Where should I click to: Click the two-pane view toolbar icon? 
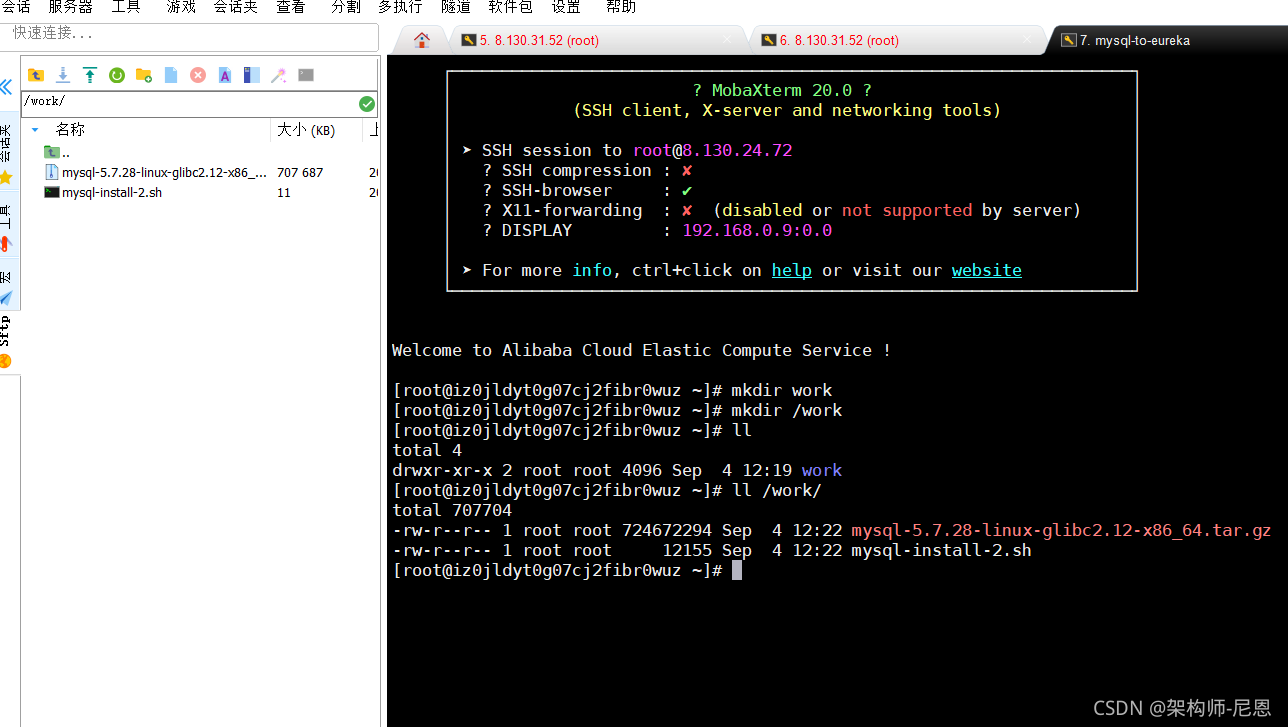tap(252, 75)
